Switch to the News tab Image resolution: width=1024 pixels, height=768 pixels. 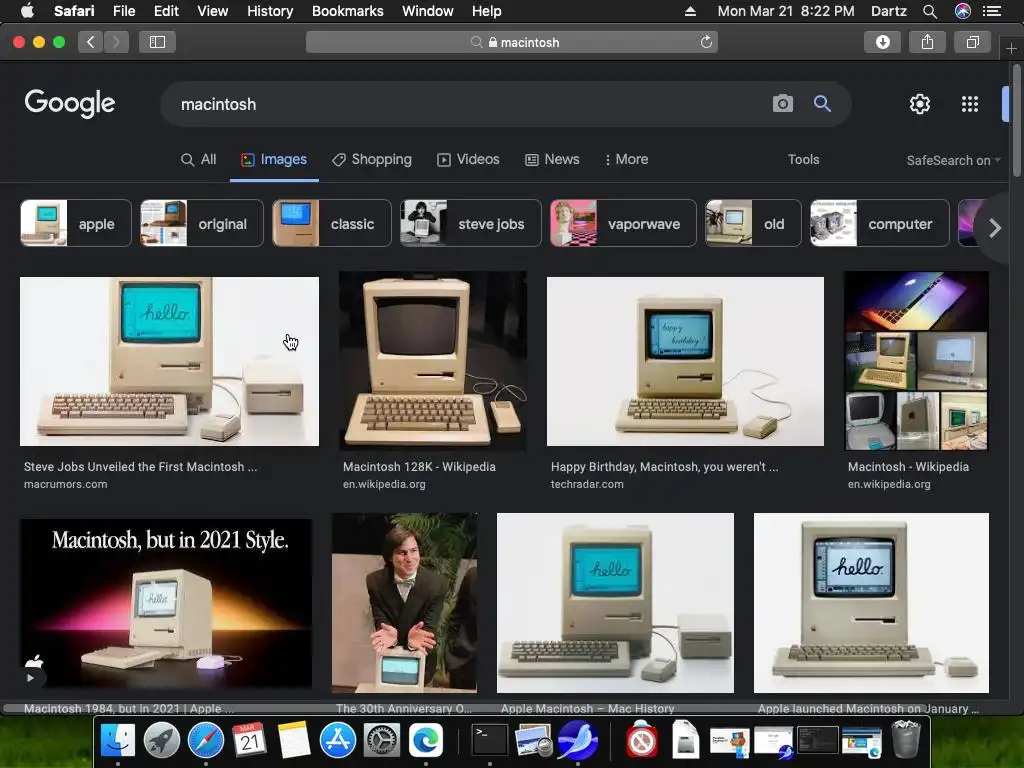(552, 159)
